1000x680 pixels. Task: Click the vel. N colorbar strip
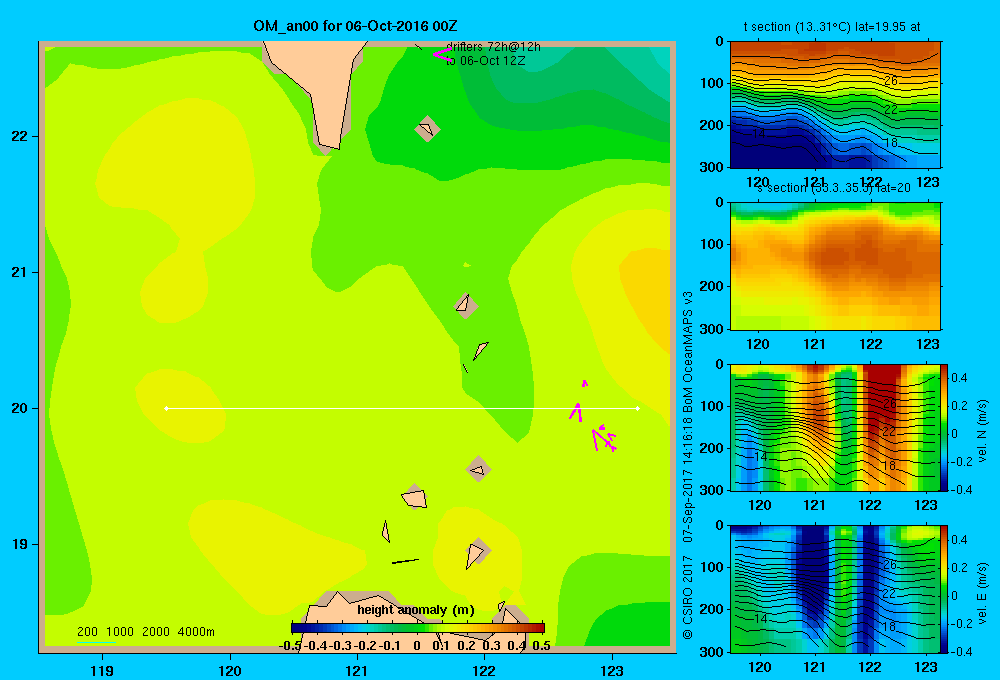[945, 427]
